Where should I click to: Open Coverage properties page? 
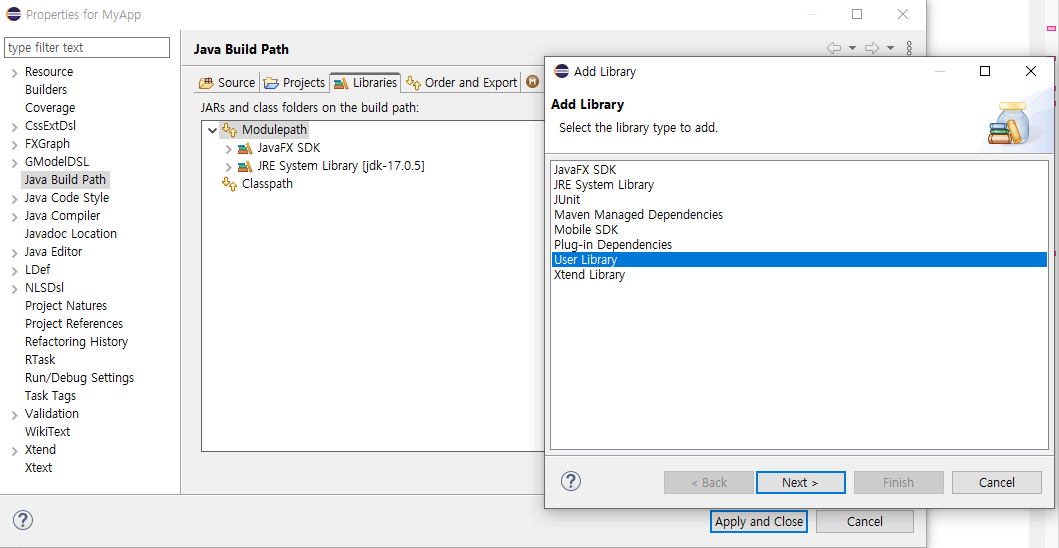(50, 108)
